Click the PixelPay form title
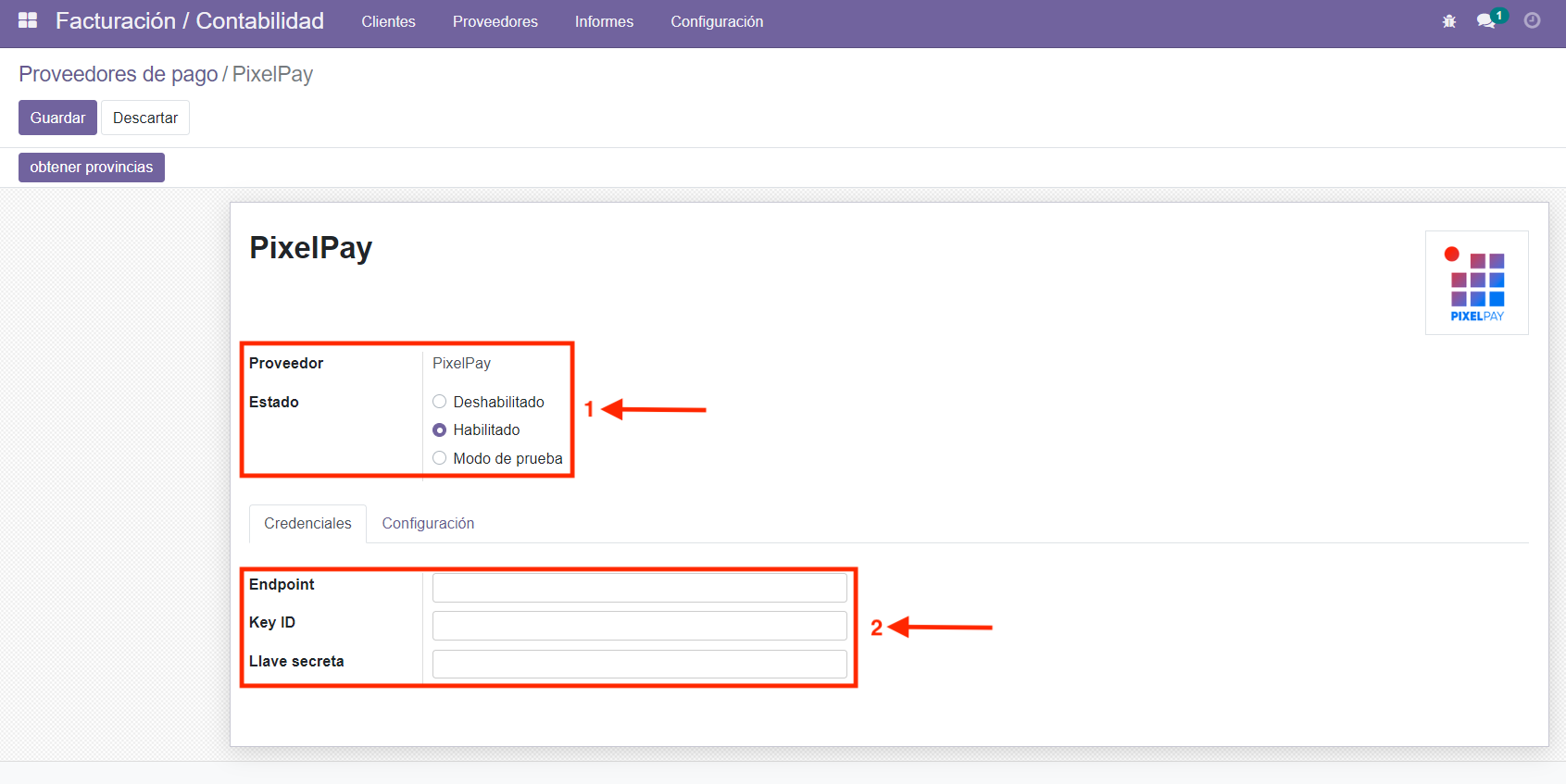Image resolution: width=1566 pixels, height=784 pixels. pyautogui.click(x=311, y=248)
